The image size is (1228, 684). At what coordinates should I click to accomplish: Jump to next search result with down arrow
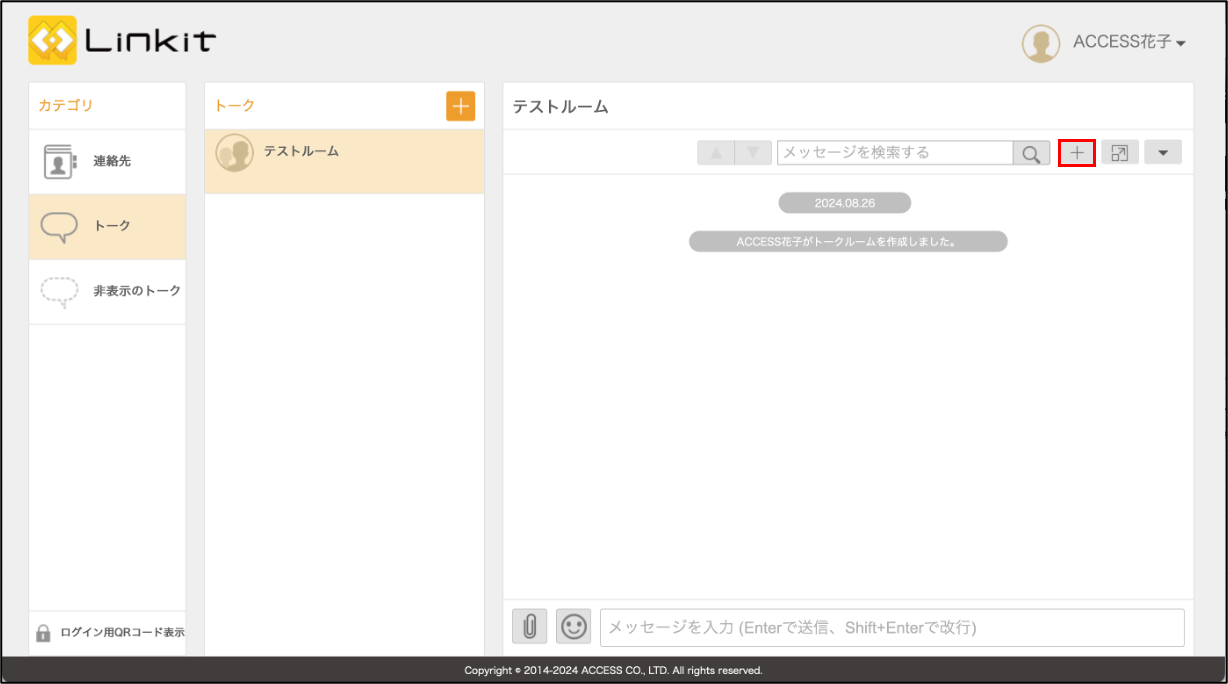click(x=753, y=153)
